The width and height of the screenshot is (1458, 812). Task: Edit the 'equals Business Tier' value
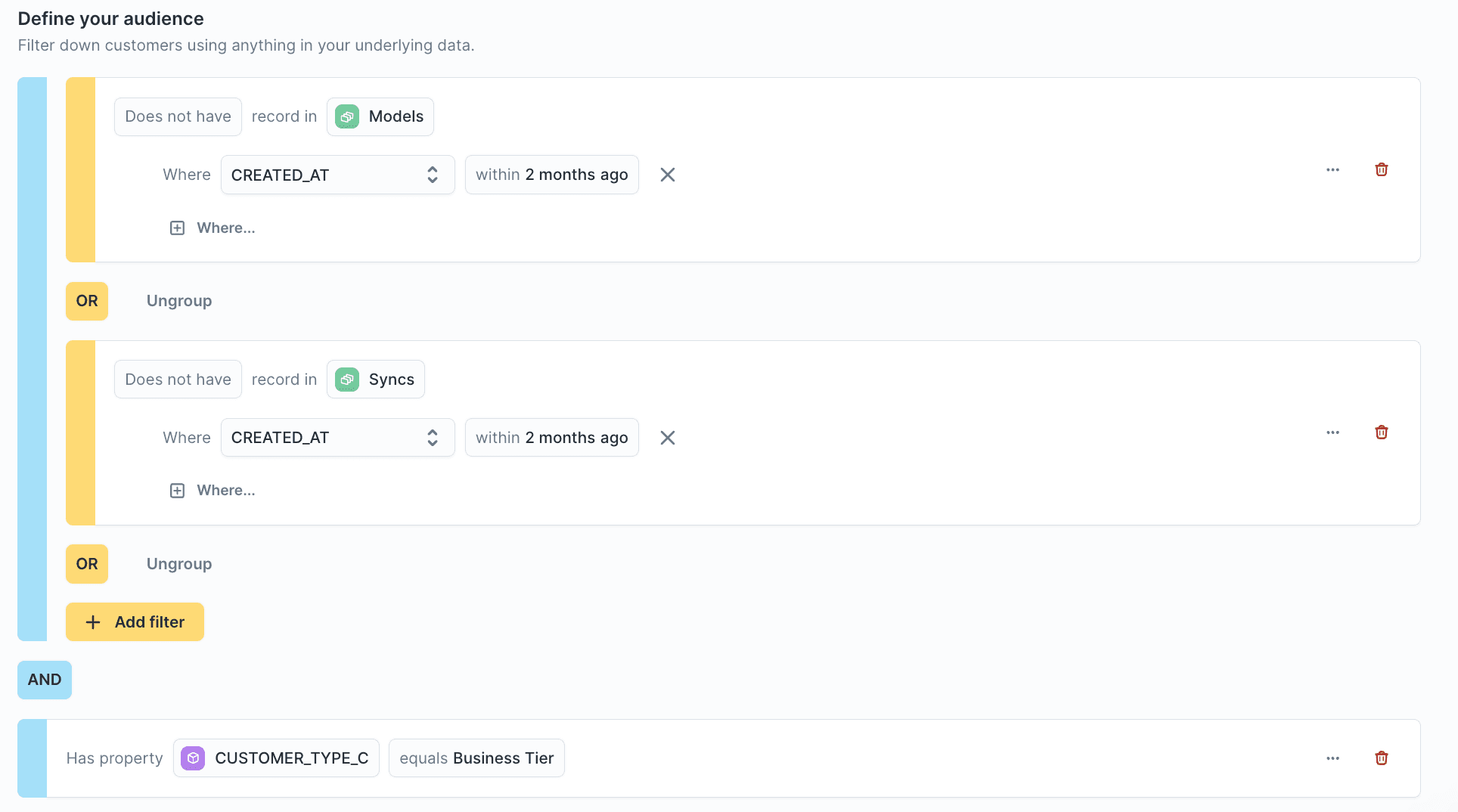[476, 758]
